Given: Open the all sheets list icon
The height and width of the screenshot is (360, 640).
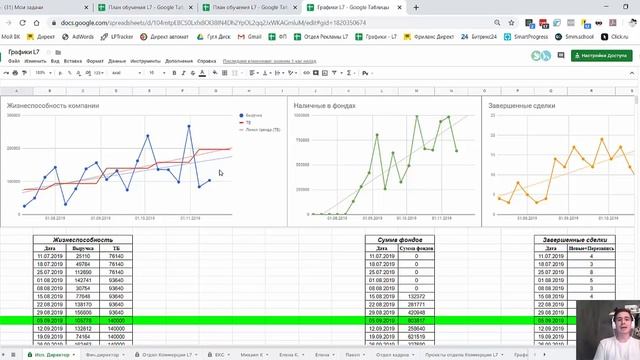Looking at the screenshot, I should click(x=13, y=355).
